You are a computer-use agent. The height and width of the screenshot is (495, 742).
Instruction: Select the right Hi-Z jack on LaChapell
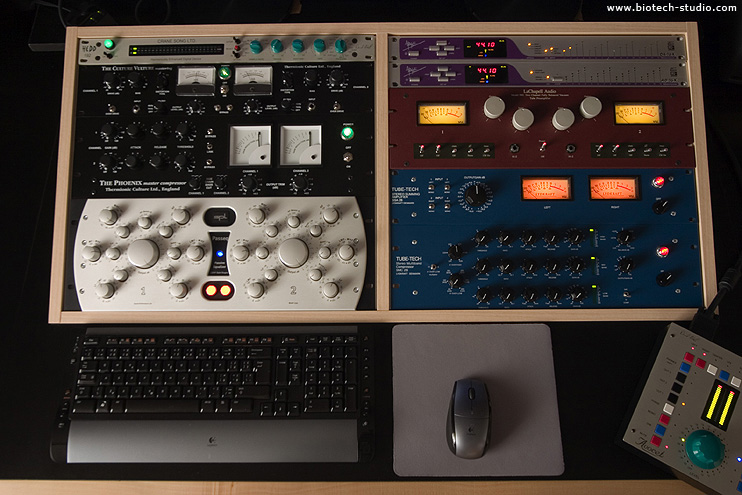point(571,149)
